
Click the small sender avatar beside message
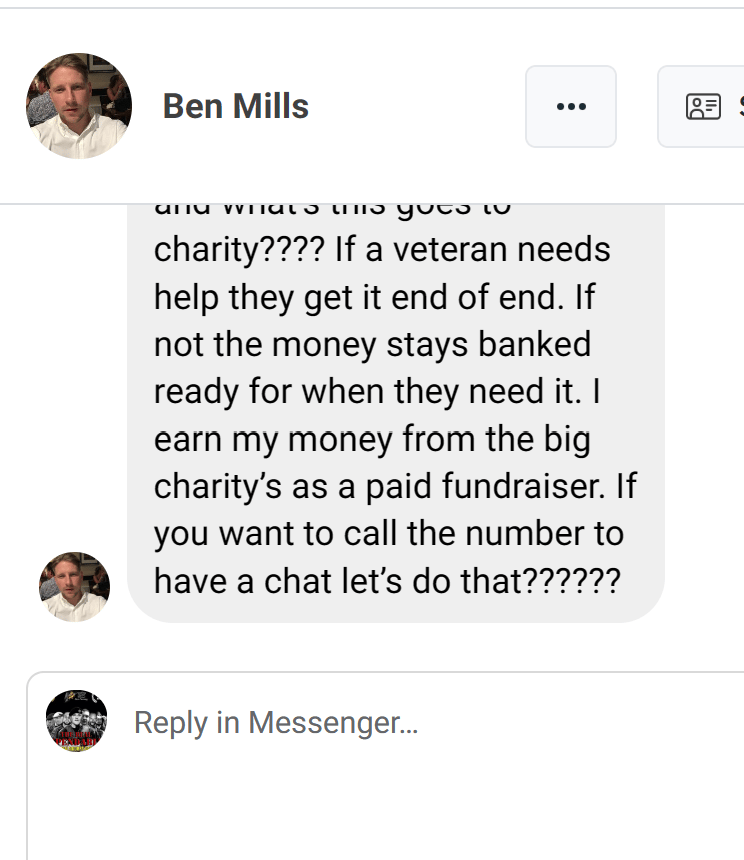(x=75, y=587)
